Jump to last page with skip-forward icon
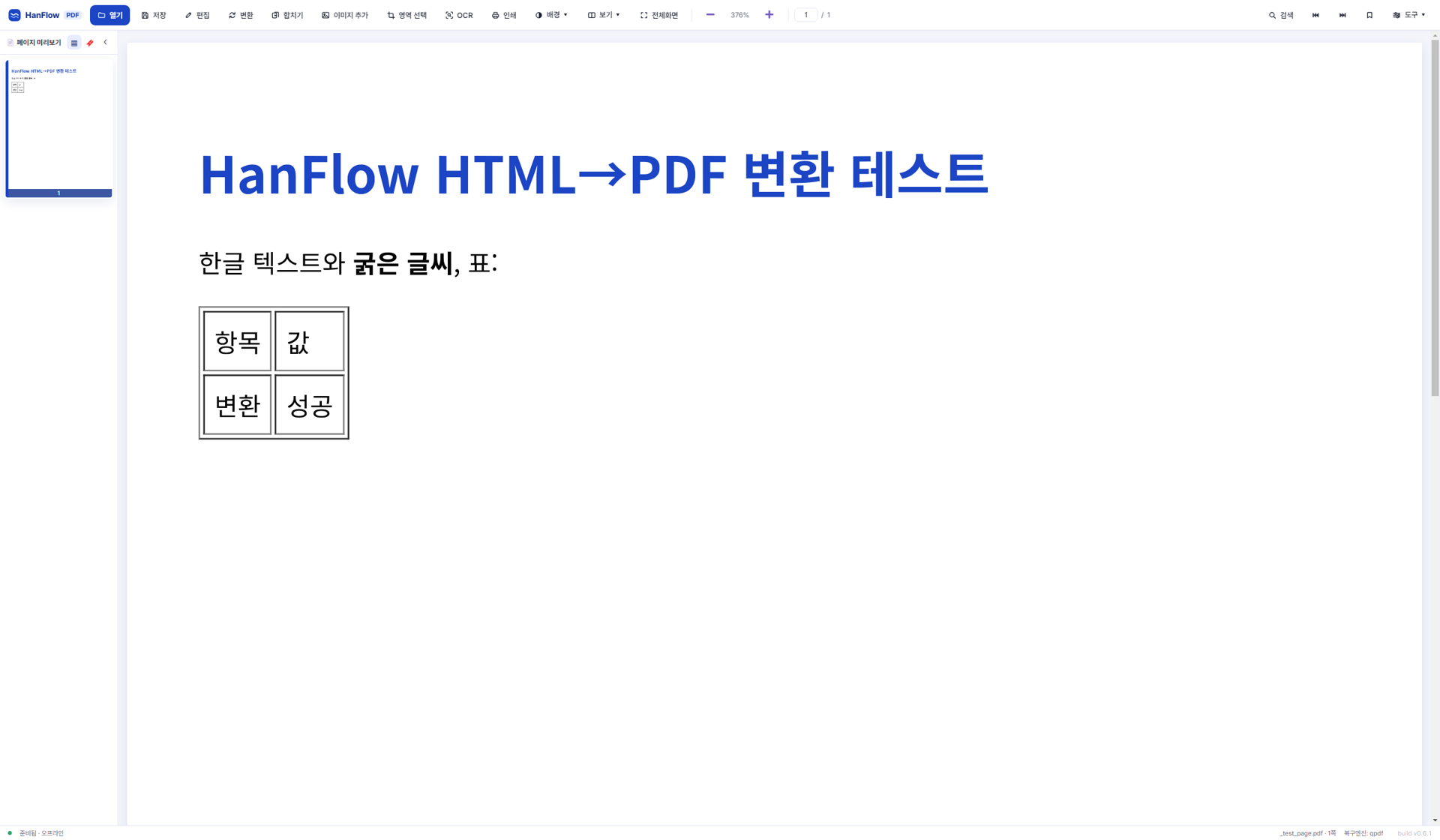Viewport: 1440px width, 840px height. pos(1342,15)
